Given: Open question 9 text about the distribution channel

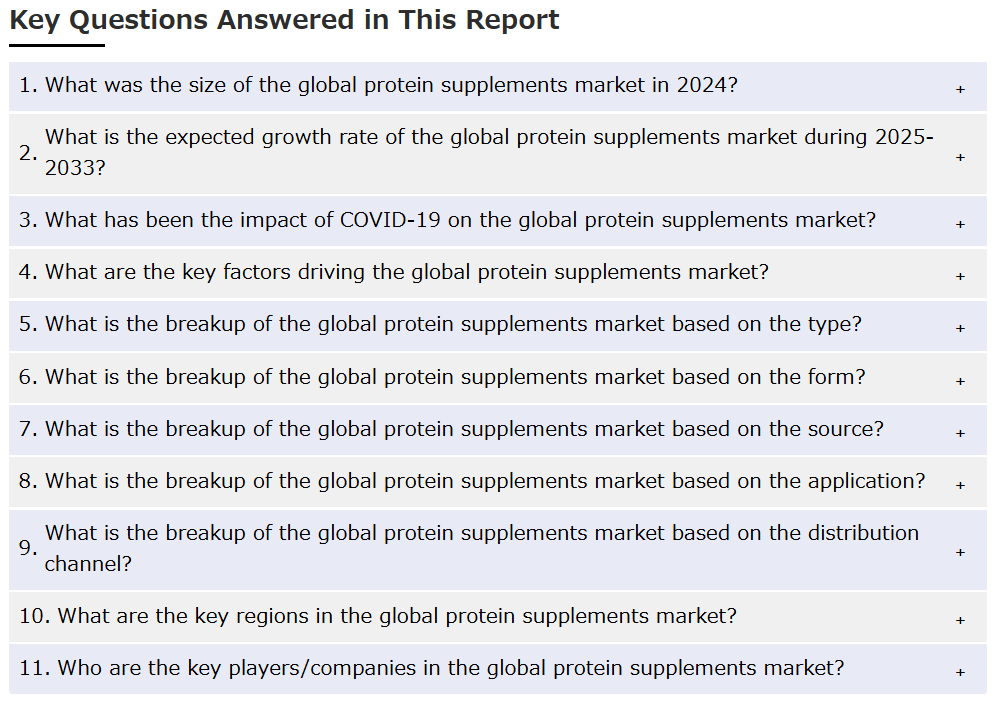Looking at the screenshot, I should 480,548.
